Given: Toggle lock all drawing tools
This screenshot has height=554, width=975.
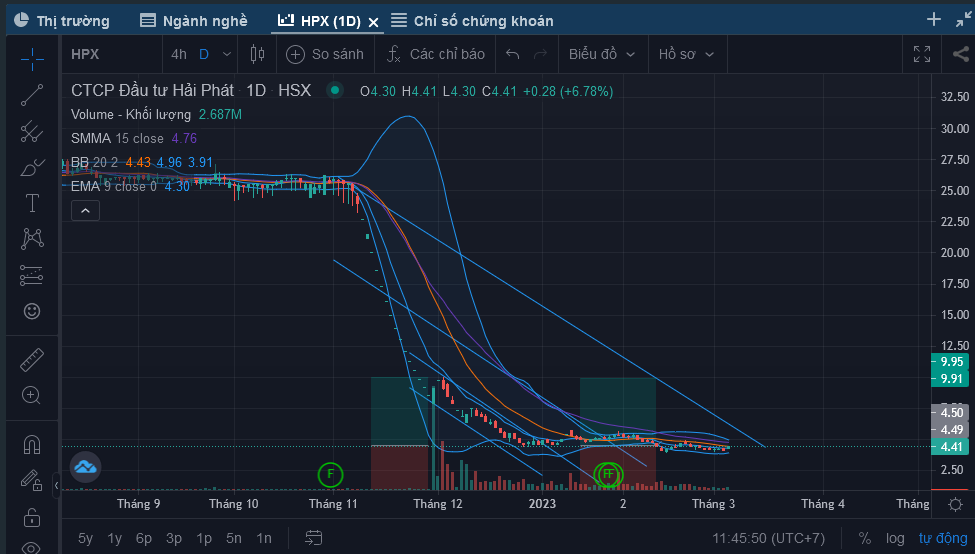Looking at the screenshot, I should 32,516.
